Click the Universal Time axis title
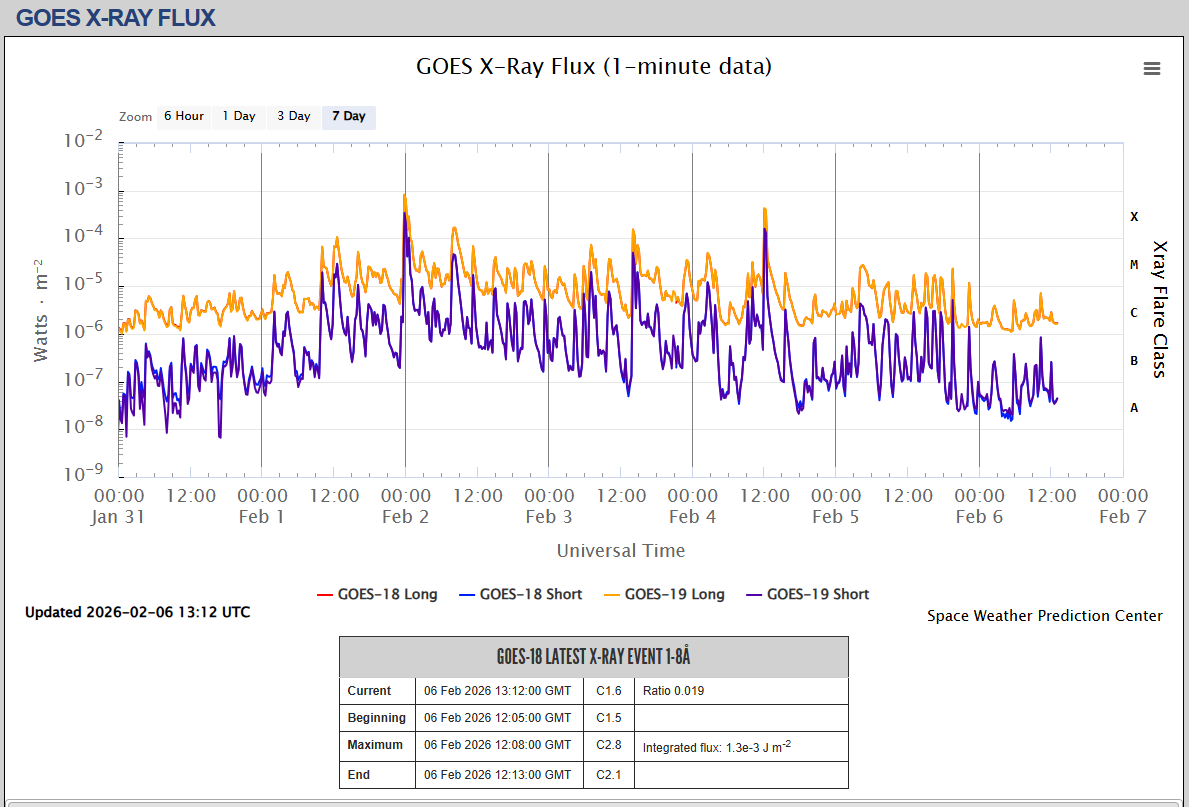 pos(621,551)
